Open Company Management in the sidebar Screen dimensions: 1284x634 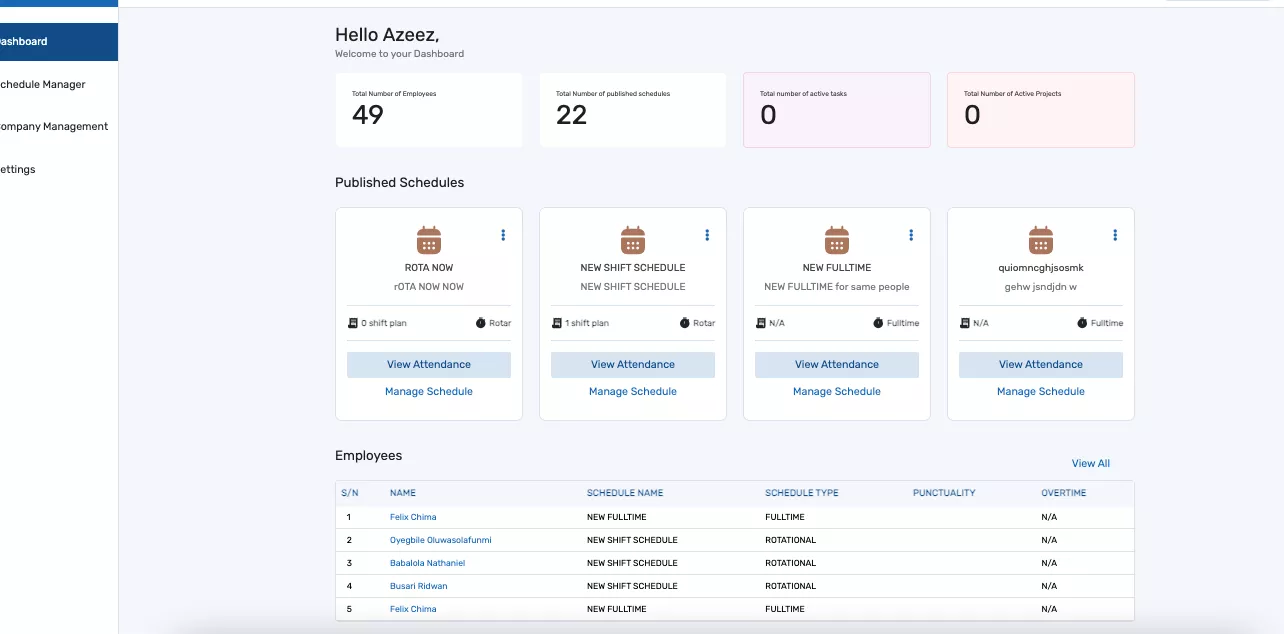pos(54,126)
